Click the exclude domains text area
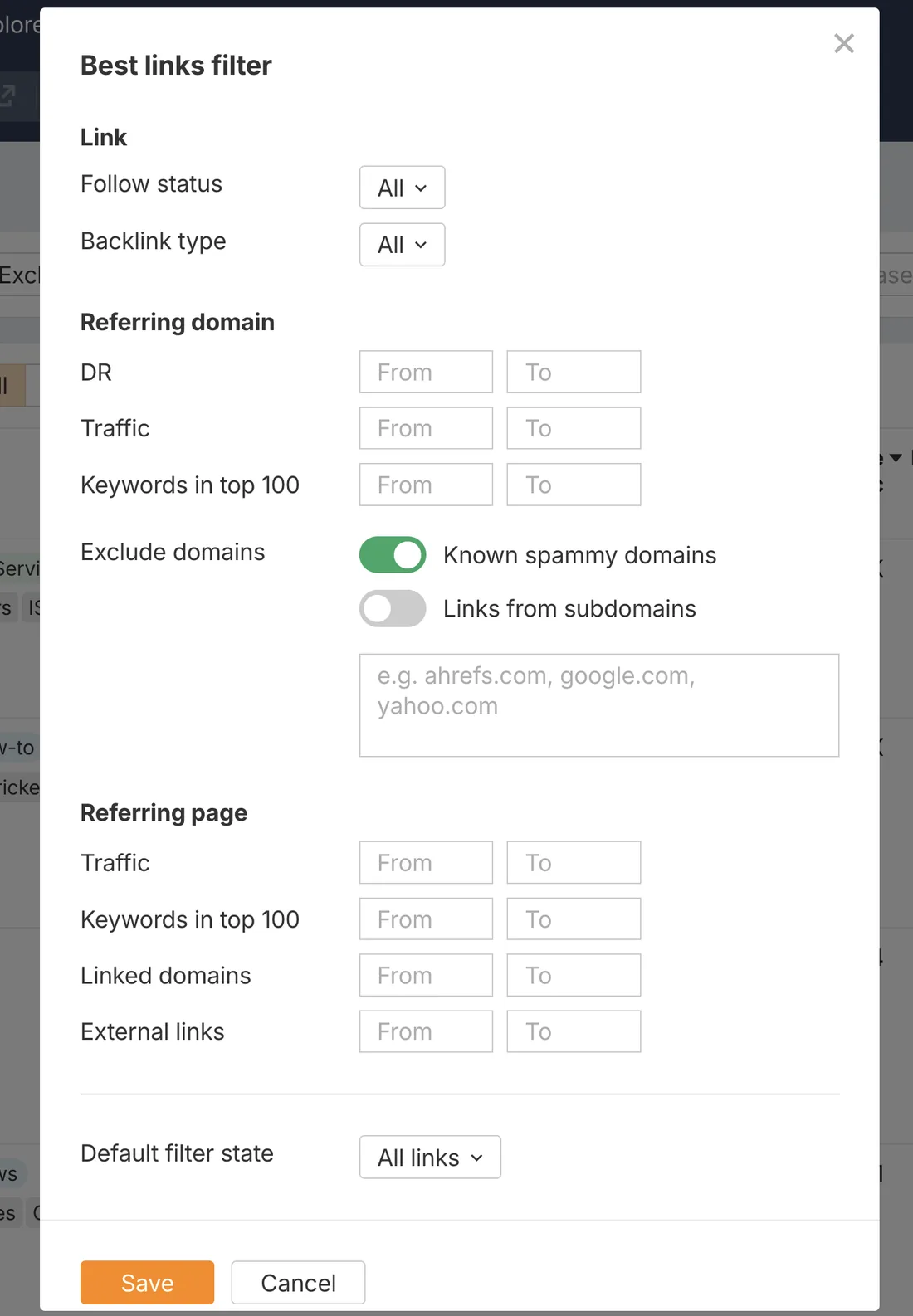 [x=599, y=705]
